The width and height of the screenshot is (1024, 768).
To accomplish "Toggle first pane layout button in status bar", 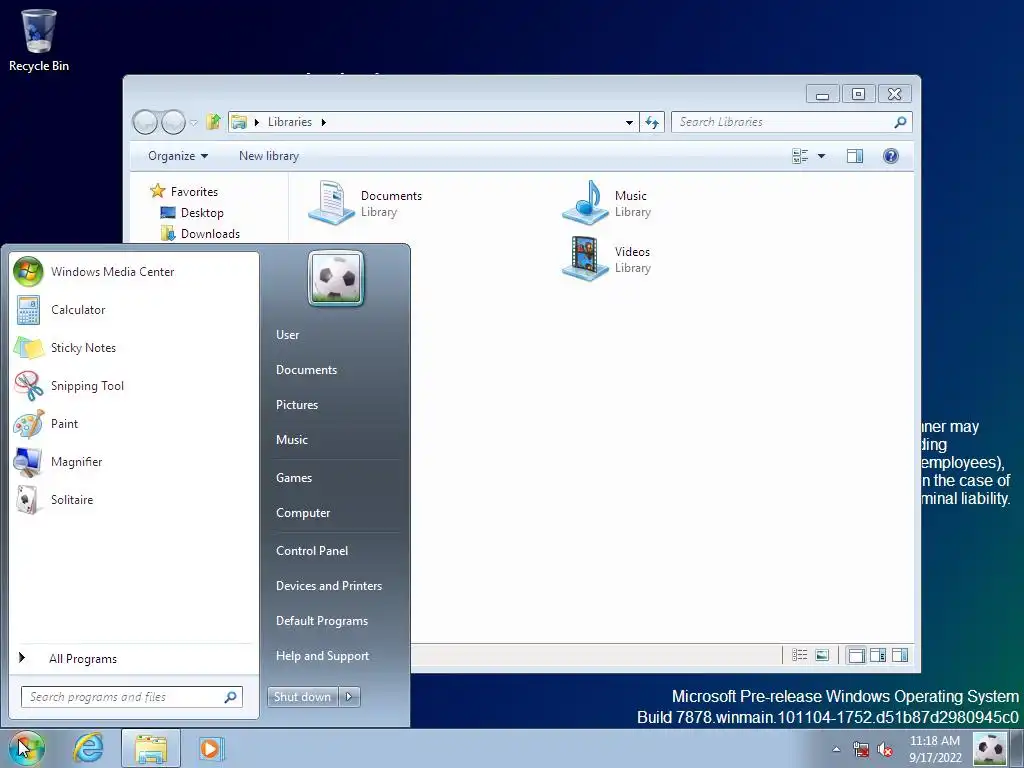I will click(x=856, y=655).
